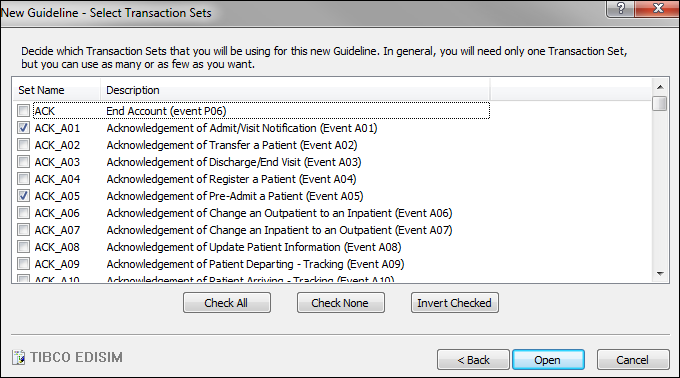Click the TIBCO EDISIM logo icon
Image resolution: width=680 pixels, height=378 pixels.
coord(19,358)
